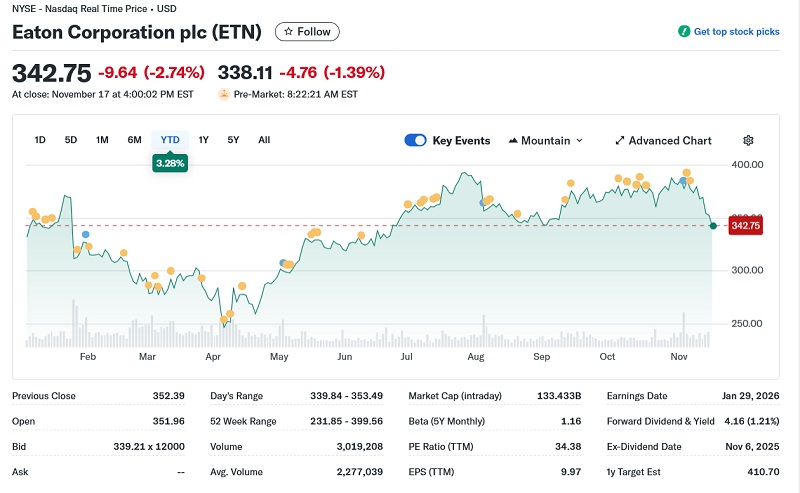The image size is (800, 493).
Task: Click the Open value 351.96
Action: click(x=168, y=421)
